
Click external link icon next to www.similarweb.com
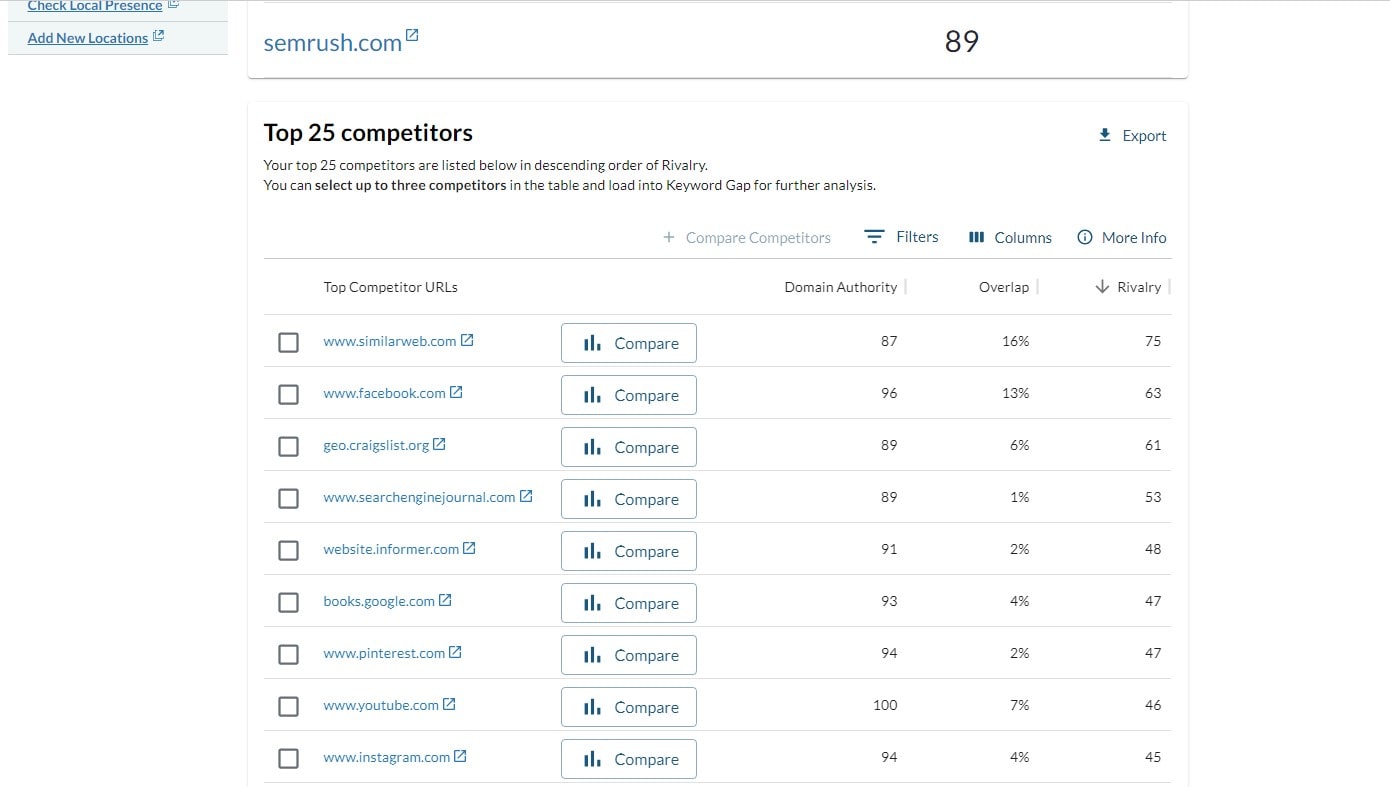pos(467,340)
